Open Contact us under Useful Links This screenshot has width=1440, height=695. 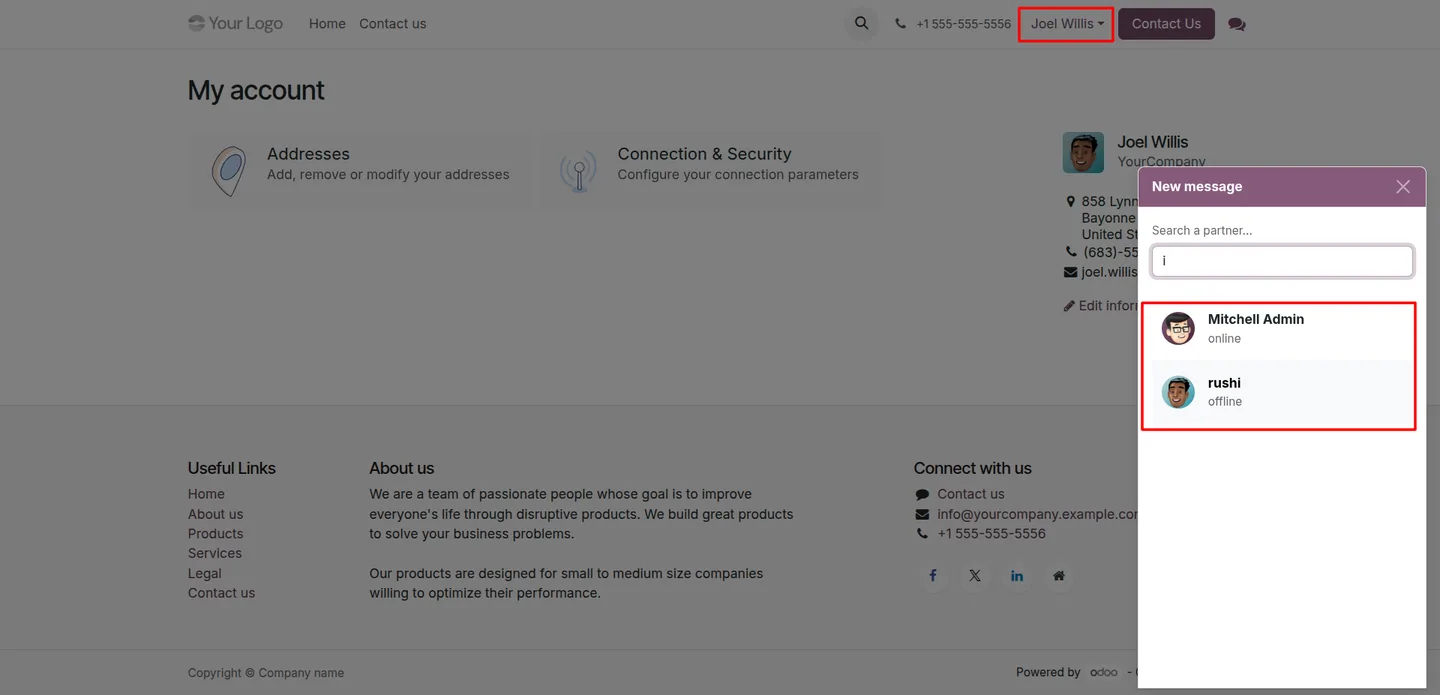tap(221, 593)
